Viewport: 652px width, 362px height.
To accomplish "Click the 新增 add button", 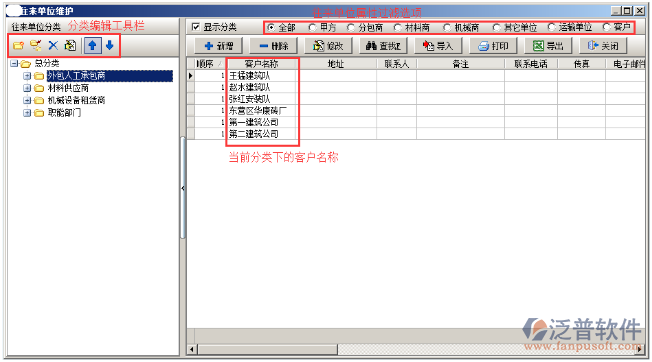I will 219,46.
